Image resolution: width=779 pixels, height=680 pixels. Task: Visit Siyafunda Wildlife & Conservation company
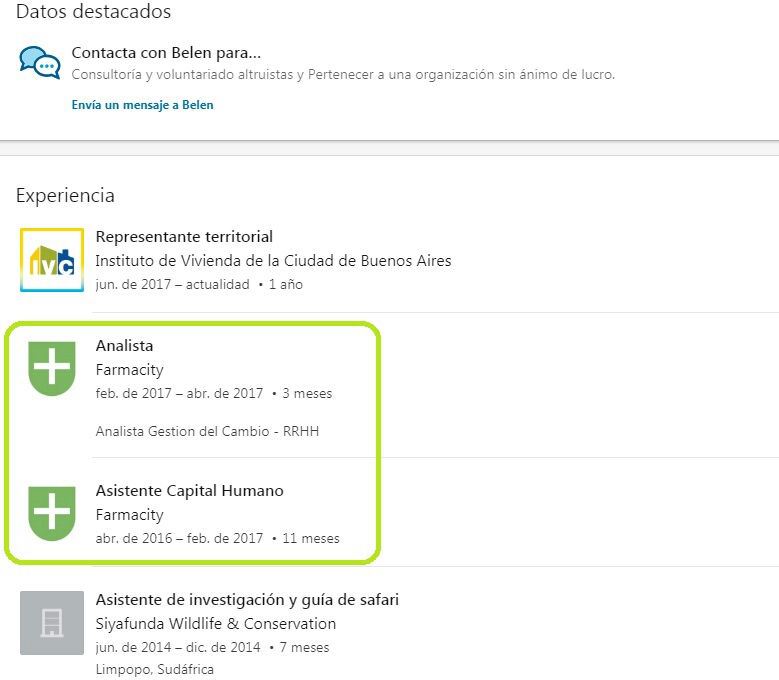tap(215, 624)
